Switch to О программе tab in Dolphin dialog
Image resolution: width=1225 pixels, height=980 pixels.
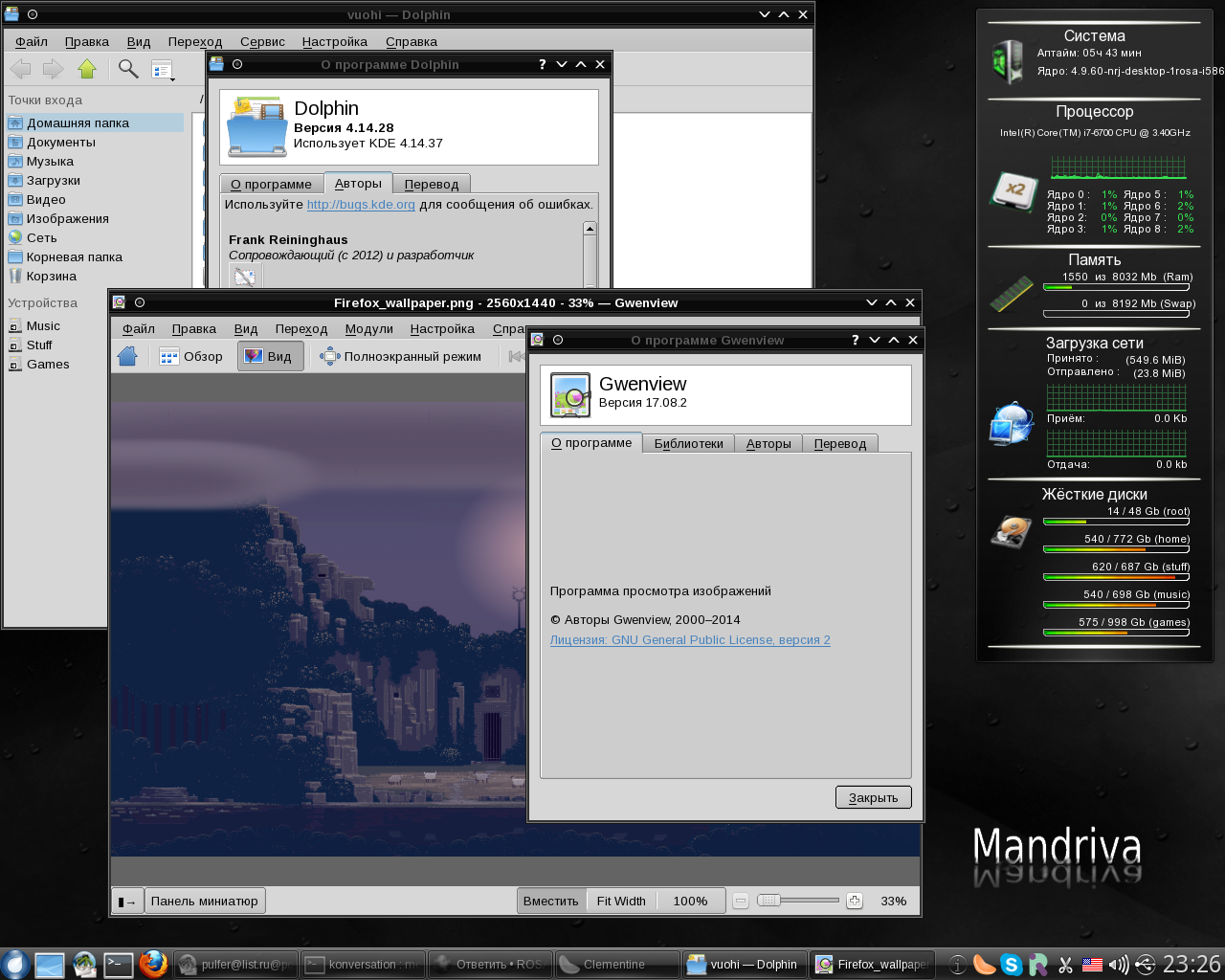click(x=272, y=184)
